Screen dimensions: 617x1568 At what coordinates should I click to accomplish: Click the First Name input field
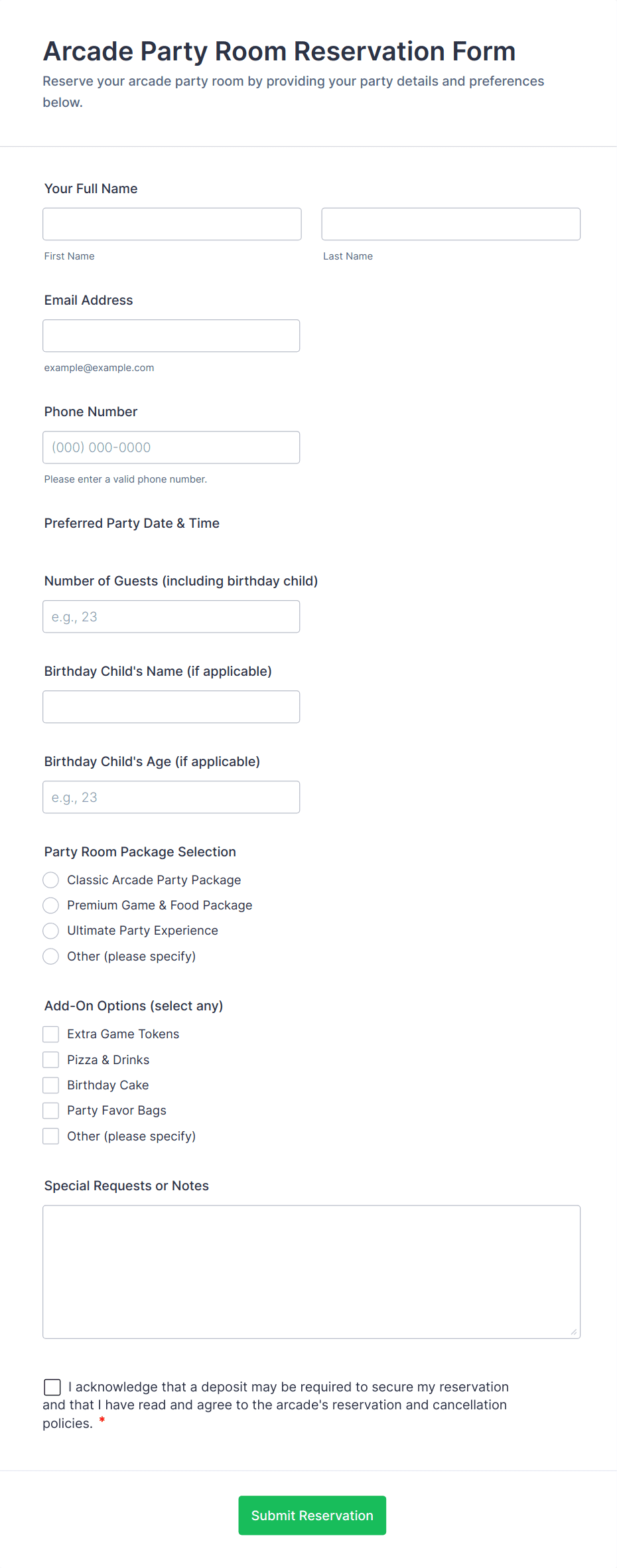pyautogui.click(x=172, y=224)
